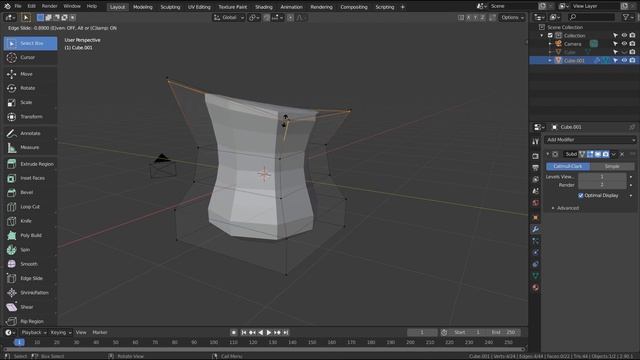Select the Scale tool
This screenshot has height=360, width=640.
(30, 102)
